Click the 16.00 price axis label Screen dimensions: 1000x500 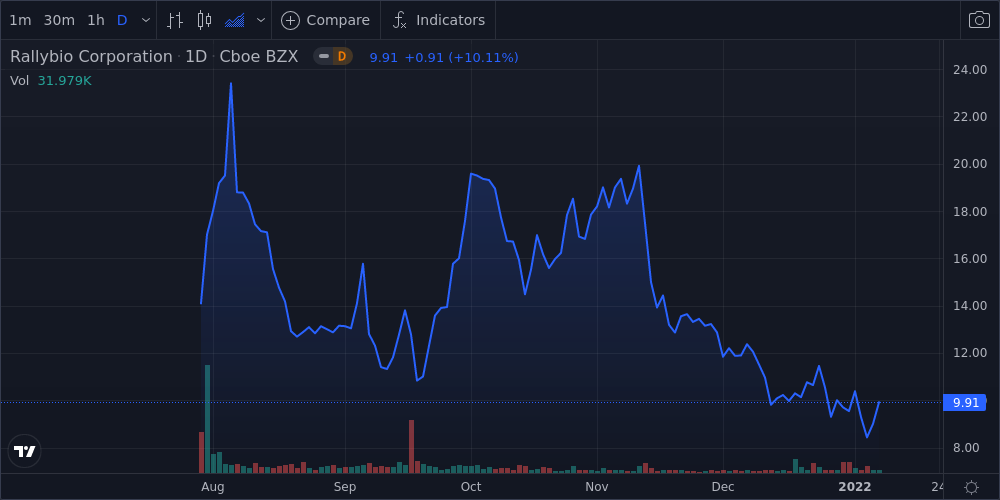(969, 259)
